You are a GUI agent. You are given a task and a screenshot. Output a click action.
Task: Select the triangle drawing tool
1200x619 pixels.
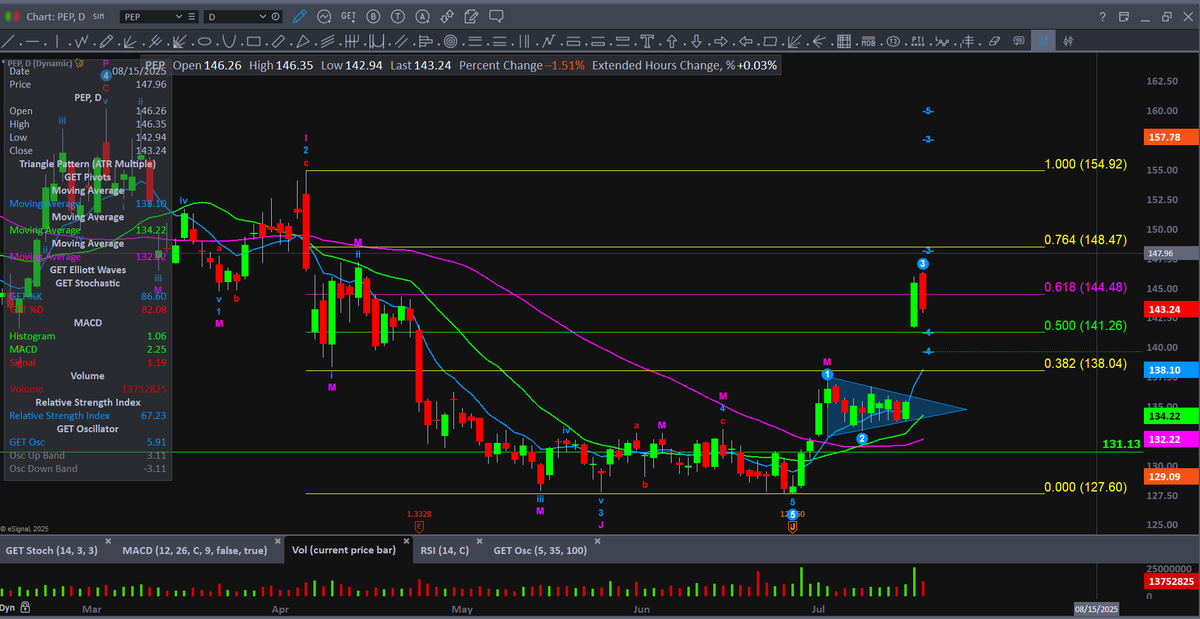click(302, 41)
